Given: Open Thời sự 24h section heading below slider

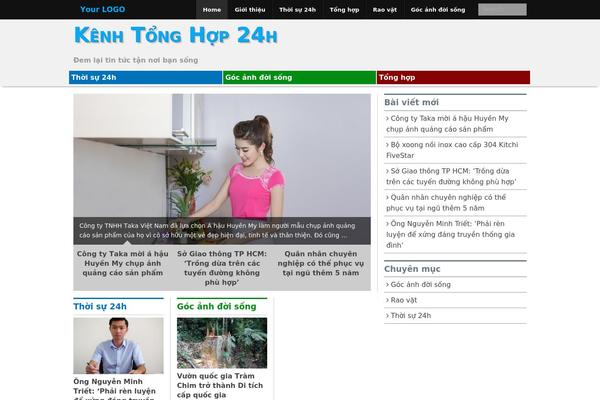Looking at the screenshot, I should point(100,307).
